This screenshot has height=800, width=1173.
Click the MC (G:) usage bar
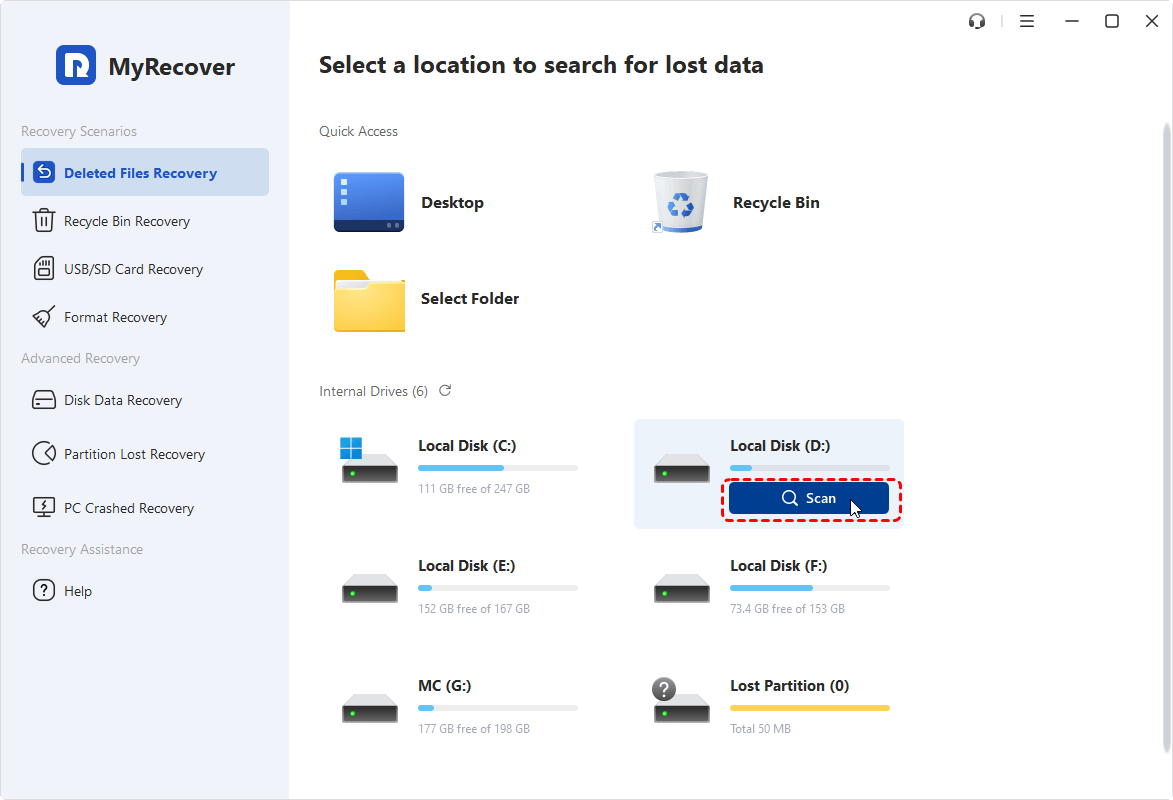tap(497, 708)
